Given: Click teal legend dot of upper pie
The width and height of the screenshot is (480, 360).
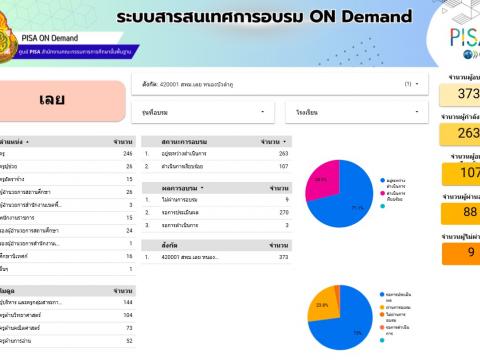Looking at the screenshot, I should coord(383,206).
